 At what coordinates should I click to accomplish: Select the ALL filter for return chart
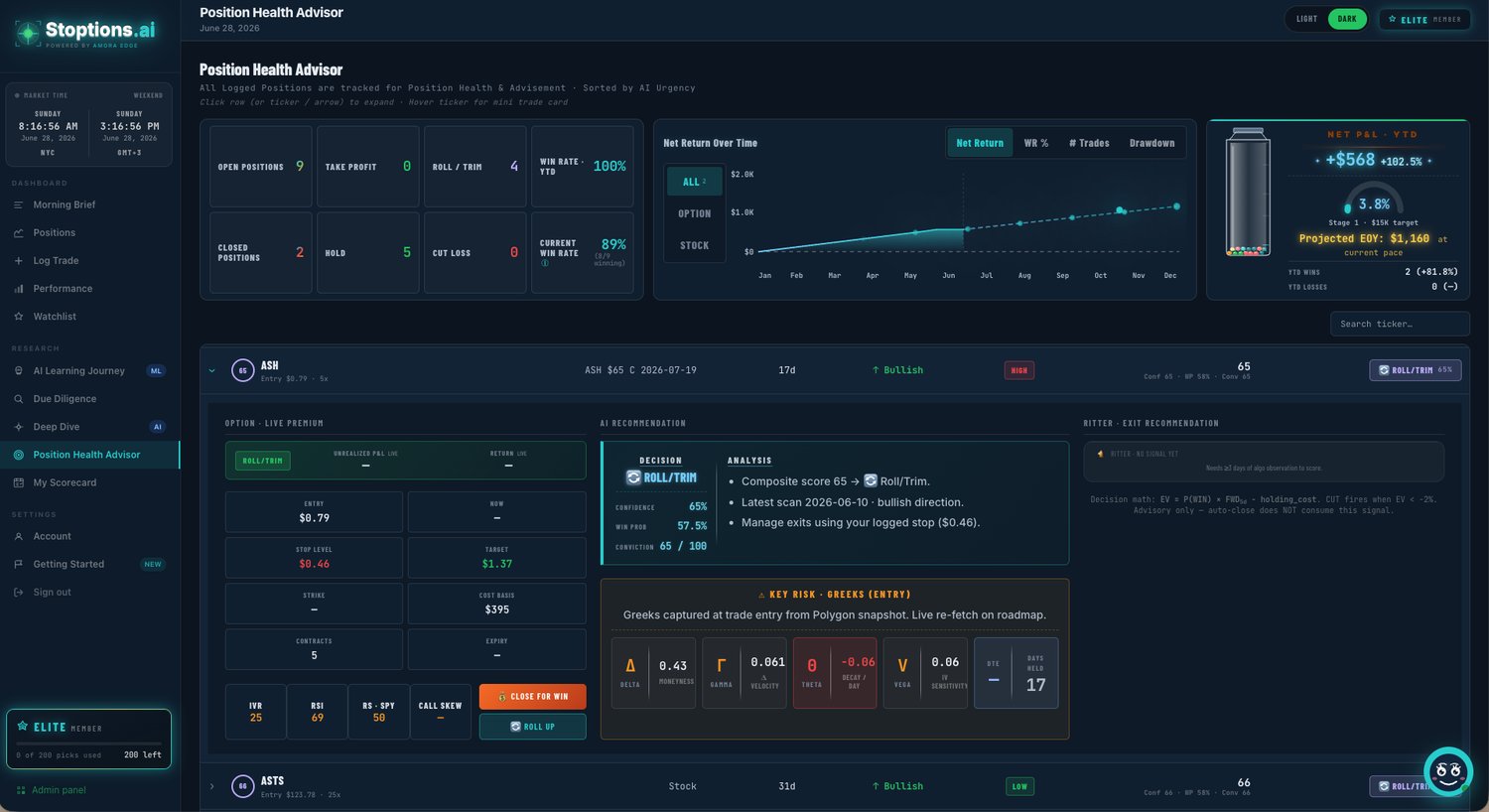[694, 182]
